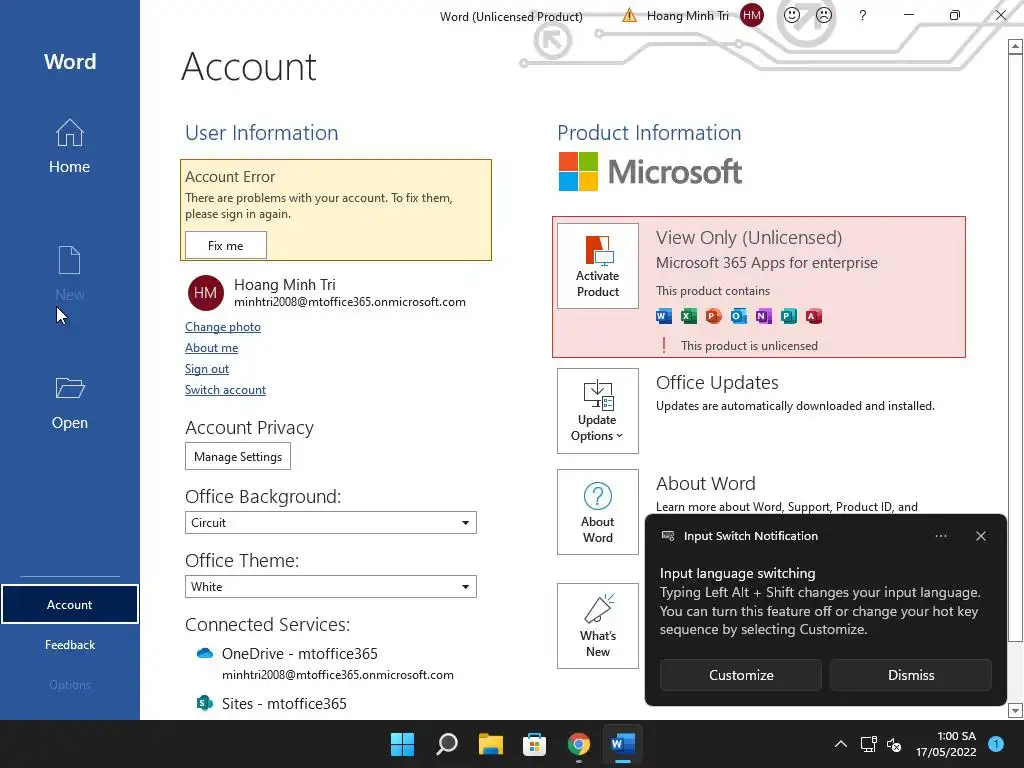Open File Explorer from taskbar
The image size is (1024, 768).
[490, 744]
